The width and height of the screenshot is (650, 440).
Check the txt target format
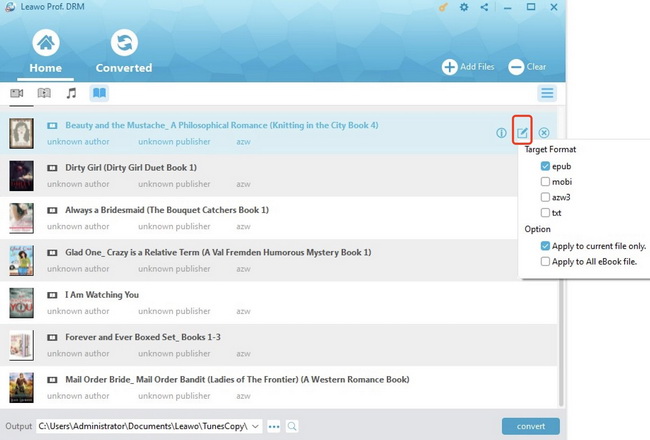point(545,213)
